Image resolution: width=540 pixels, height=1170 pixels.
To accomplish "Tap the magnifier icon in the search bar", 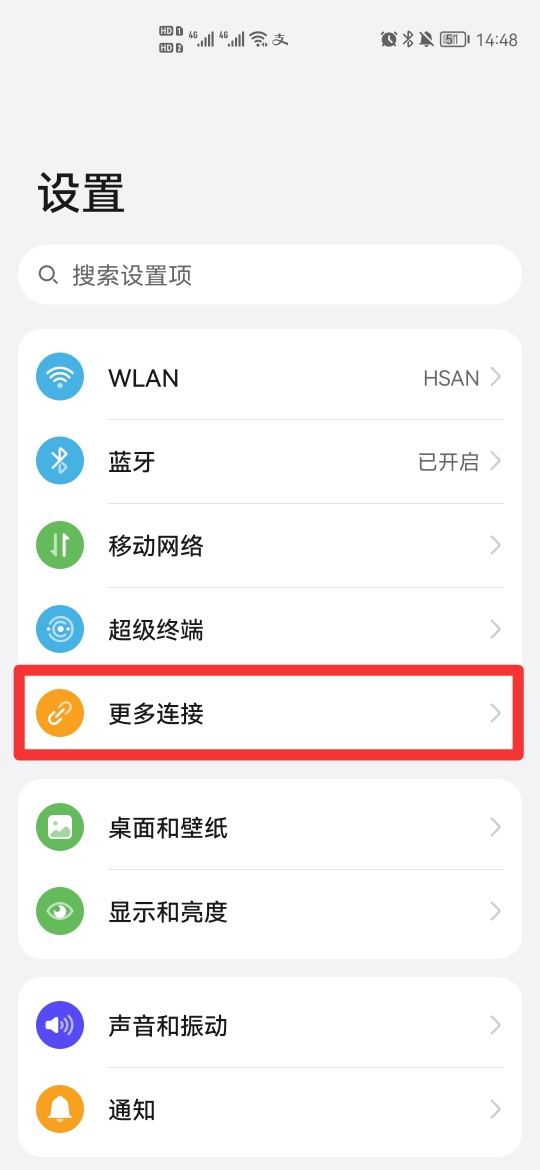I will (48, 275).
